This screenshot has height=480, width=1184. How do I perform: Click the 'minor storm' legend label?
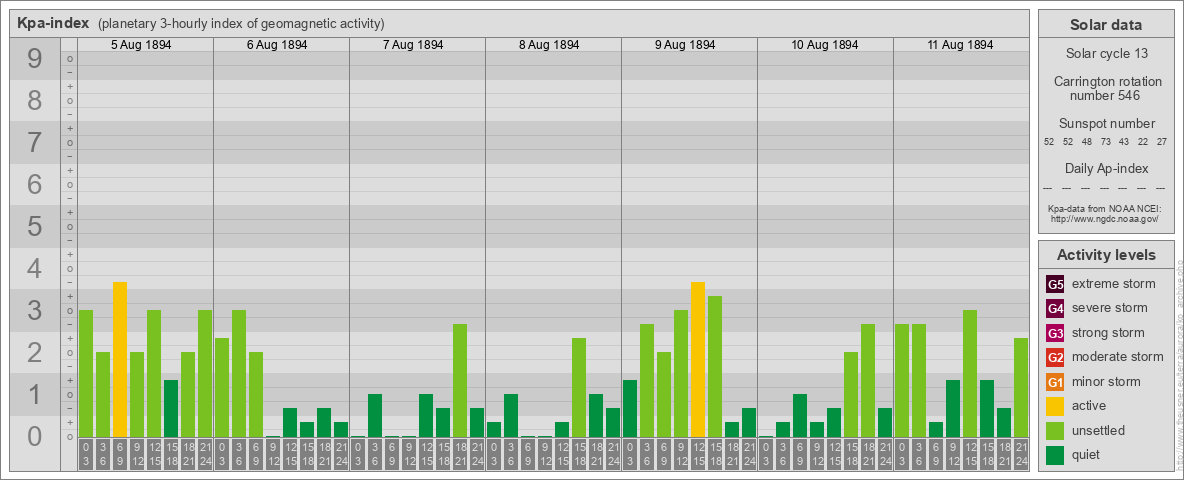coord(1106,382)
